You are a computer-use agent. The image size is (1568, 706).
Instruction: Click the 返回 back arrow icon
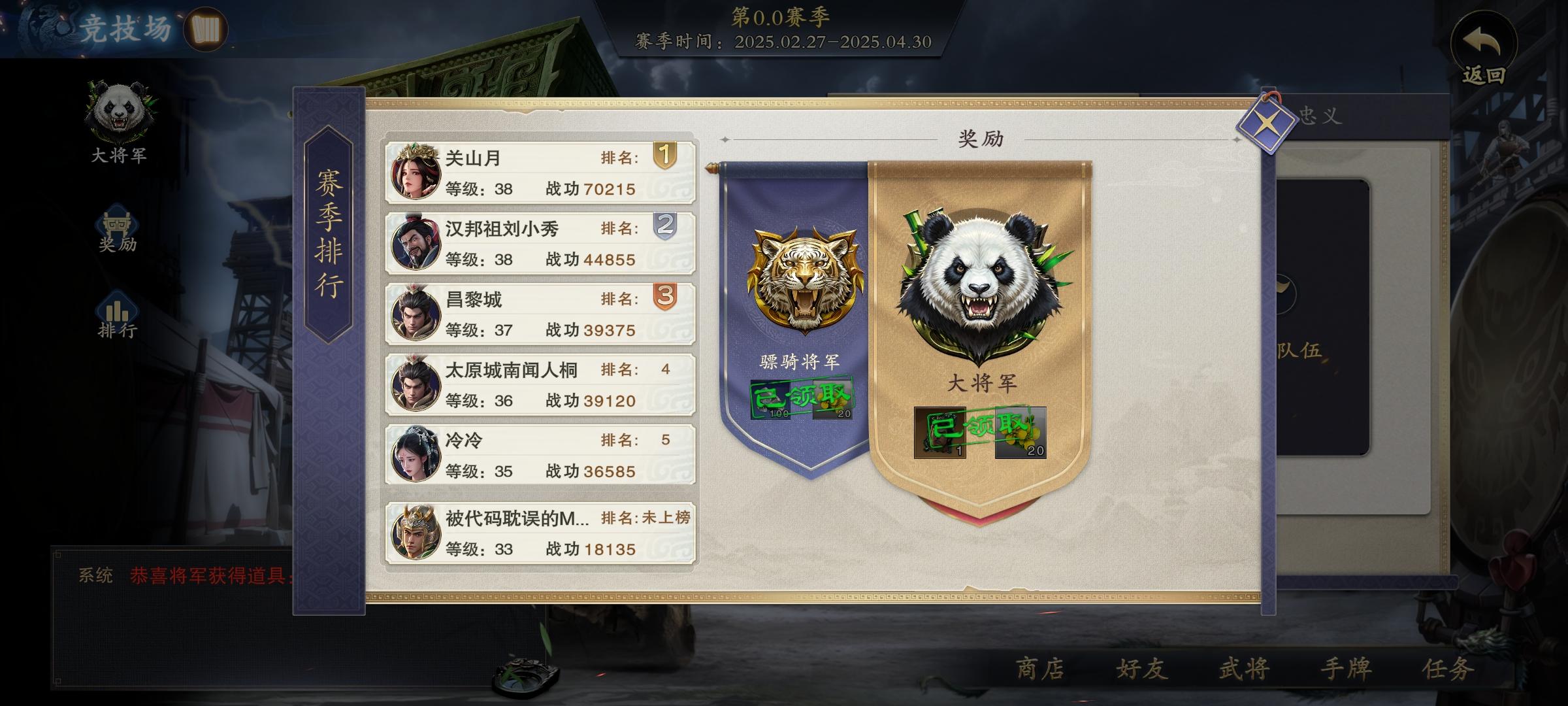coord(1483,44)
